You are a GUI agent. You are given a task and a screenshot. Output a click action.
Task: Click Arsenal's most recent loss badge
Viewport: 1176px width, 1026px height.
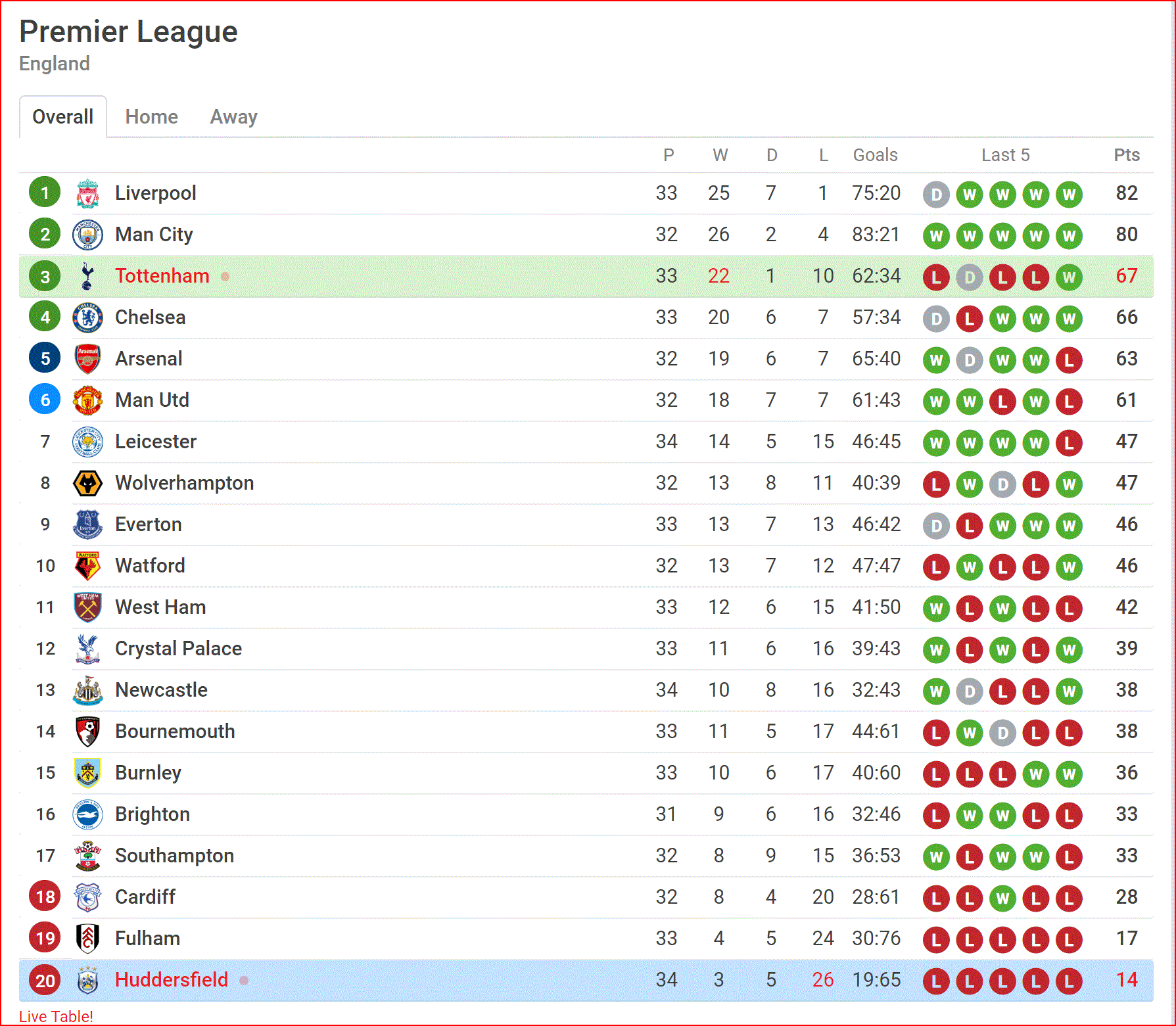click(1069, 360)
